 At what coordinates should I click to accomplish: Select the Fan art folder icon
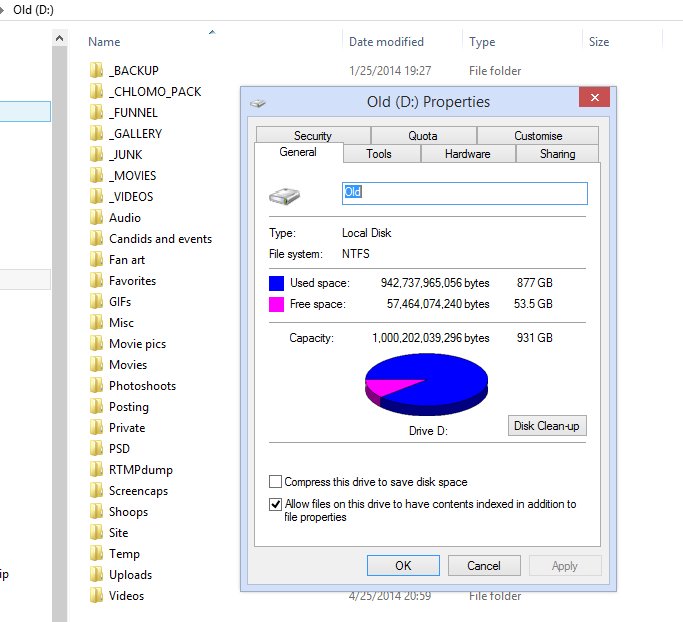(x=96, y=259)
